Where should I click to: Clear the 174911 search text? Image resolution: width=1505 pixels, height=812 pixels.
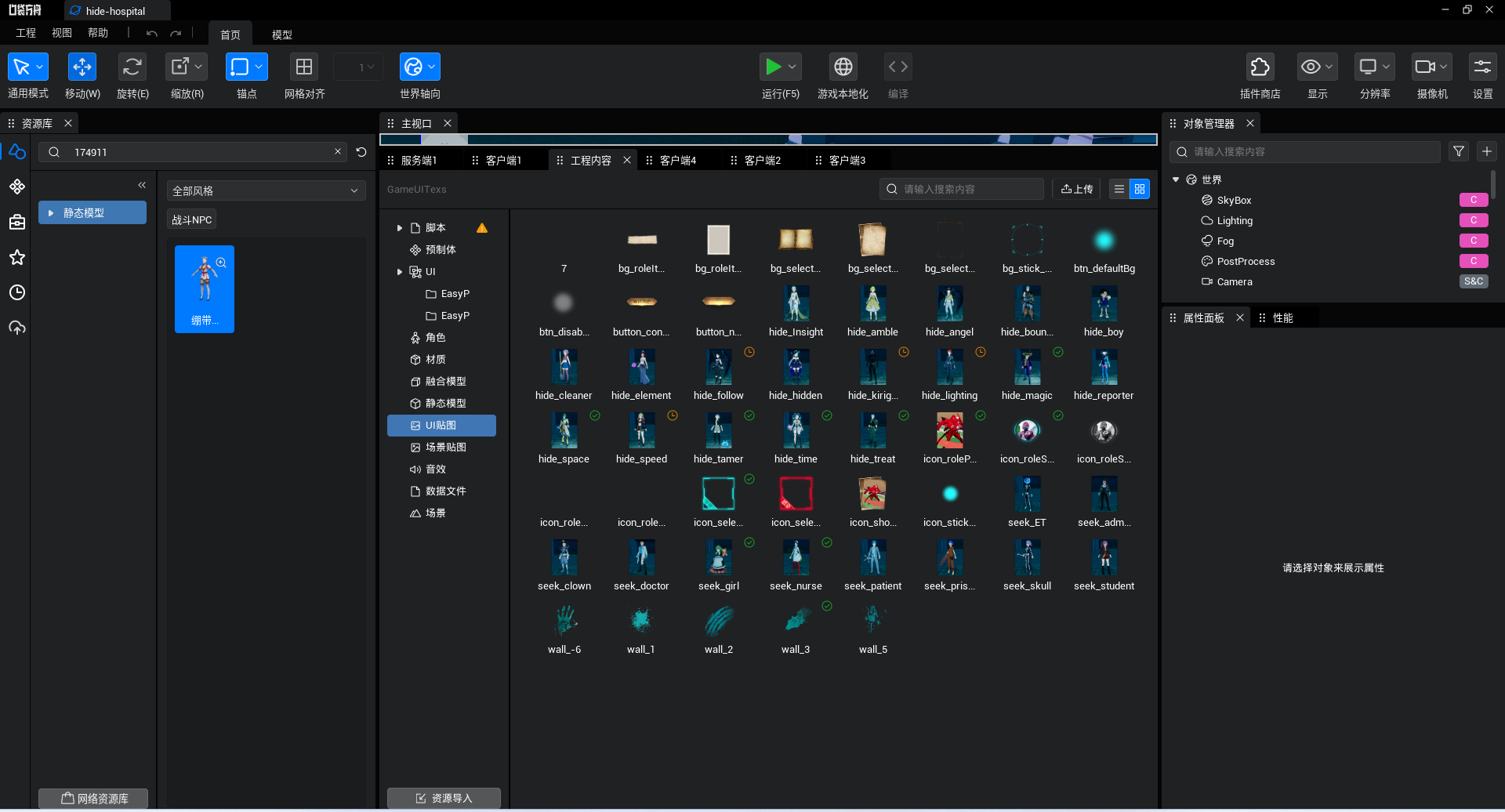[x=338, y=151]
